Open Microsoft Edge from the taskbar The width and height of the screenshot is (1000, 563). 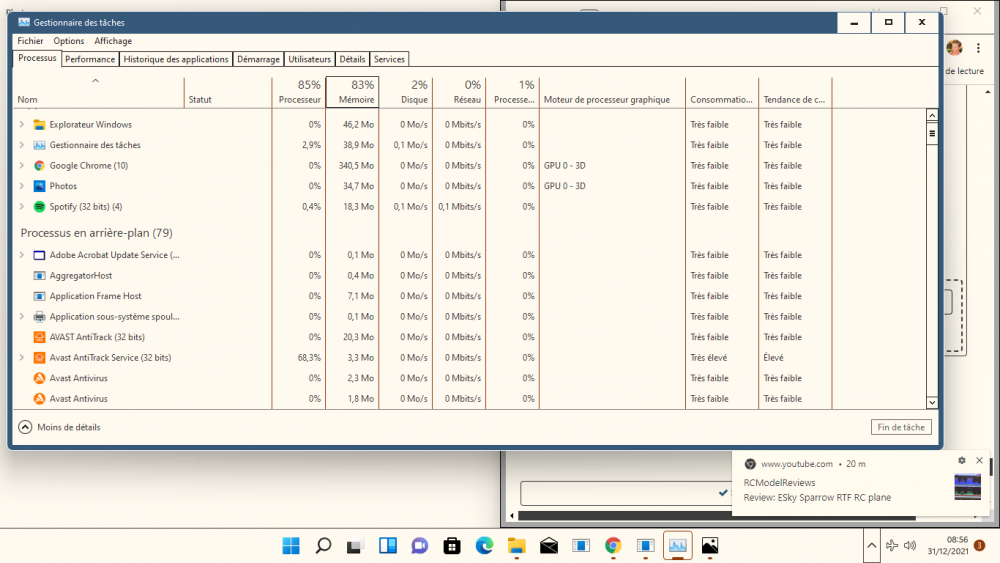(484, 546)
